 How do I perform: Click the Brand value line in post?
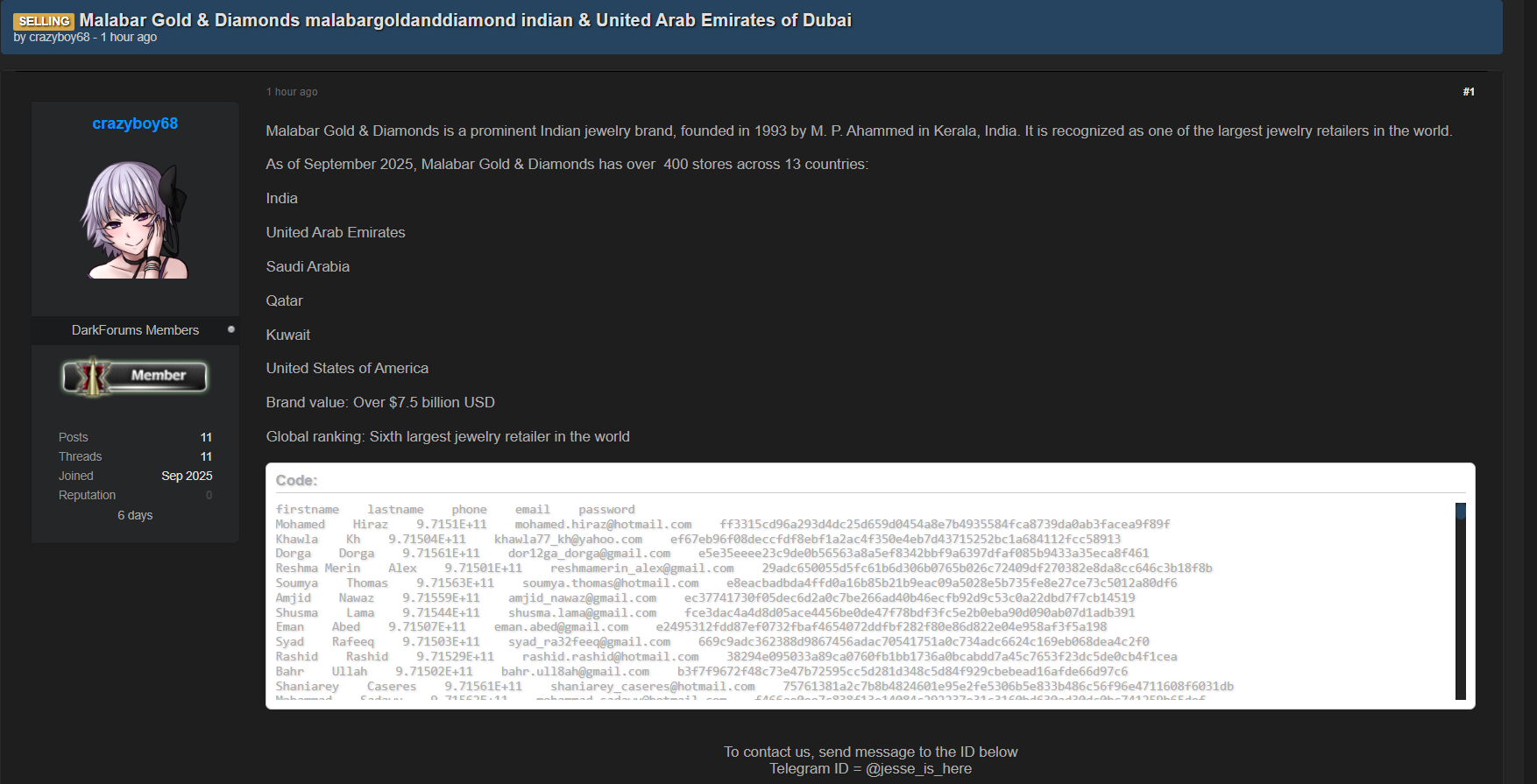(380, 402)
